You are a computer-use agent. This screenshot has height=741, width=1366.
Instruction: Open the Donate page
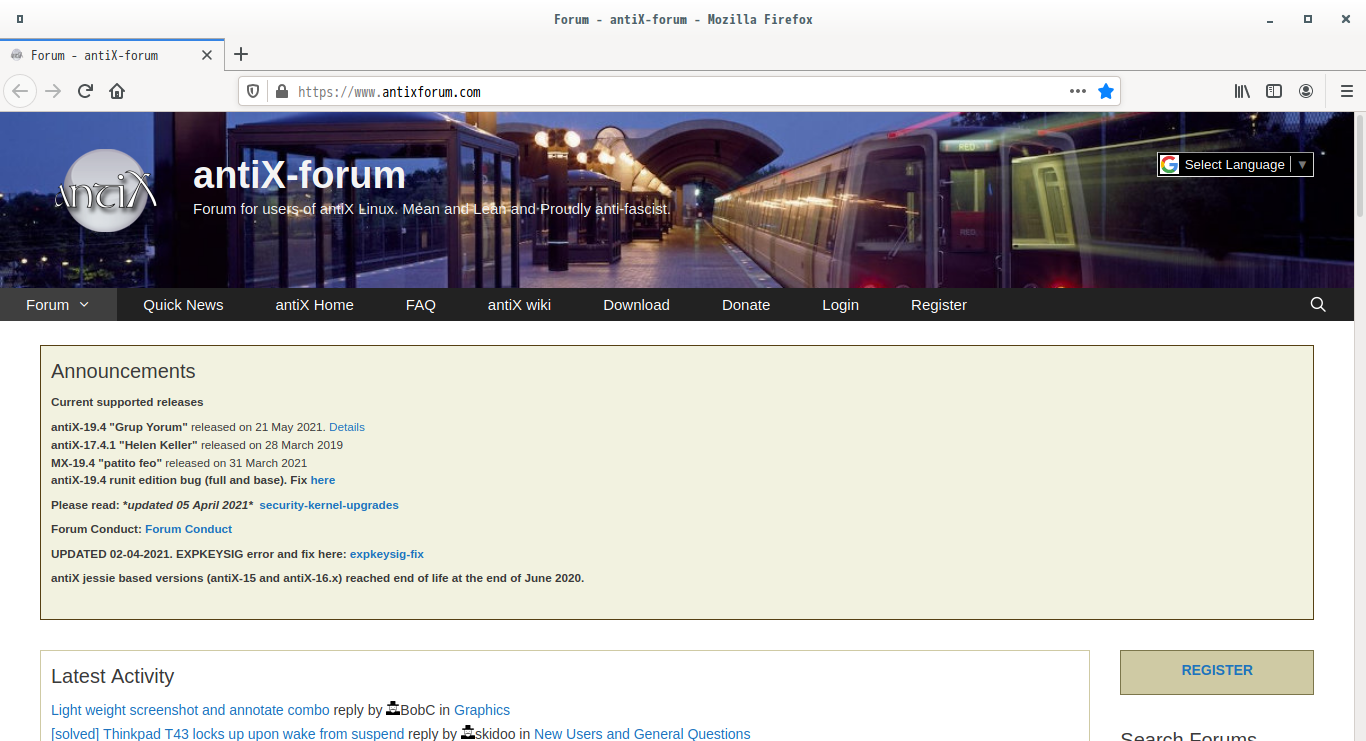746,305
